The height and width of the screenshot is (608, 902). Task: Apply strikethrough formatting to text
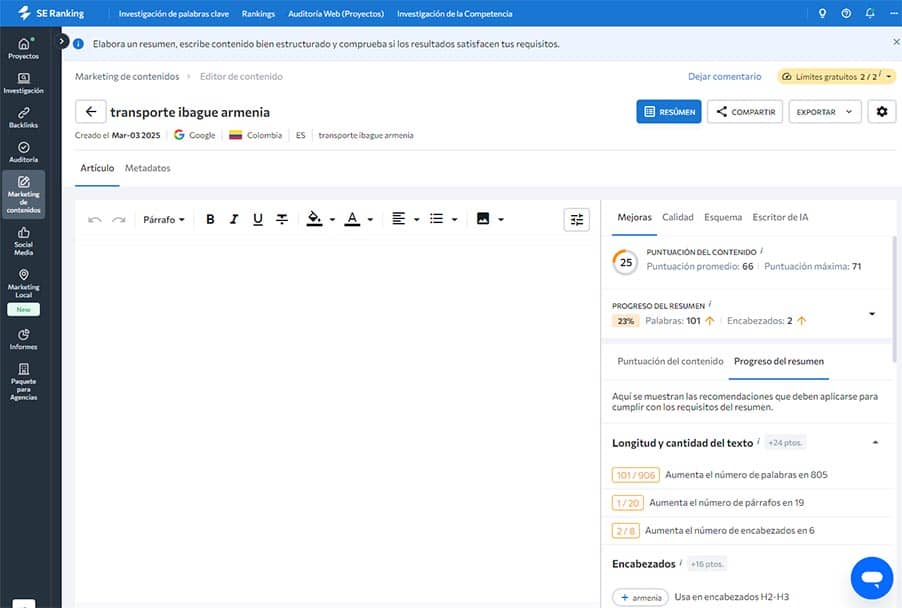pyautogui.click(x=282, y=219)
